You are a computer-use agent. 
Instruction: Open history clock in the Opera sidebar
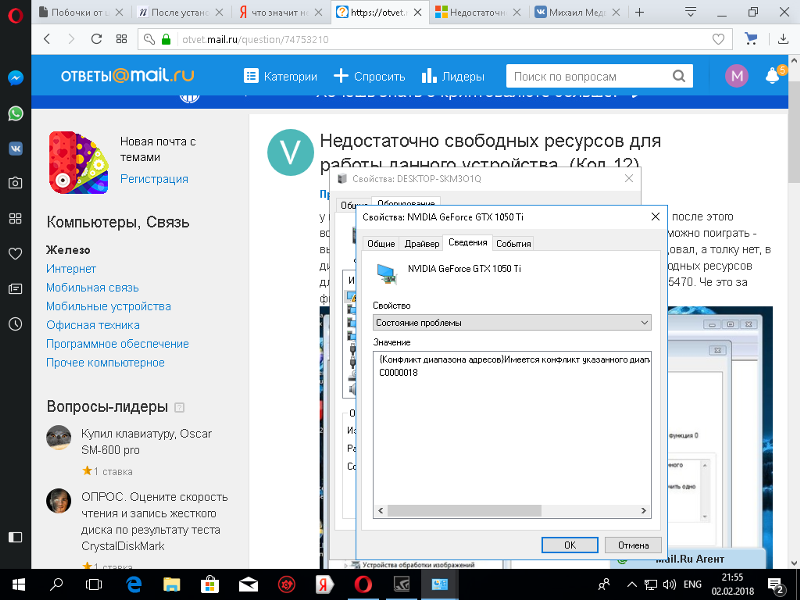pos(15,324)
